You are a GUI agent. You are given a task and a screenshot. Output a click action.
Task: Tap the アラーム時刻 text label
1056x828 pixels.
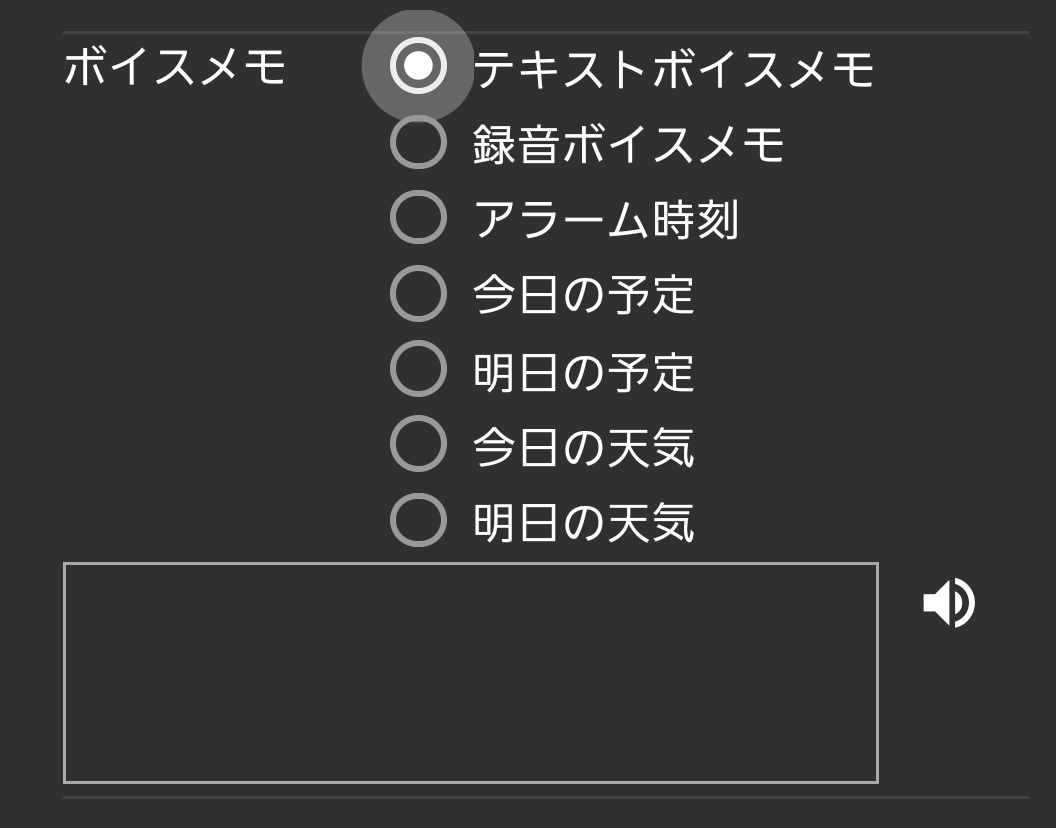pos(605,220)
